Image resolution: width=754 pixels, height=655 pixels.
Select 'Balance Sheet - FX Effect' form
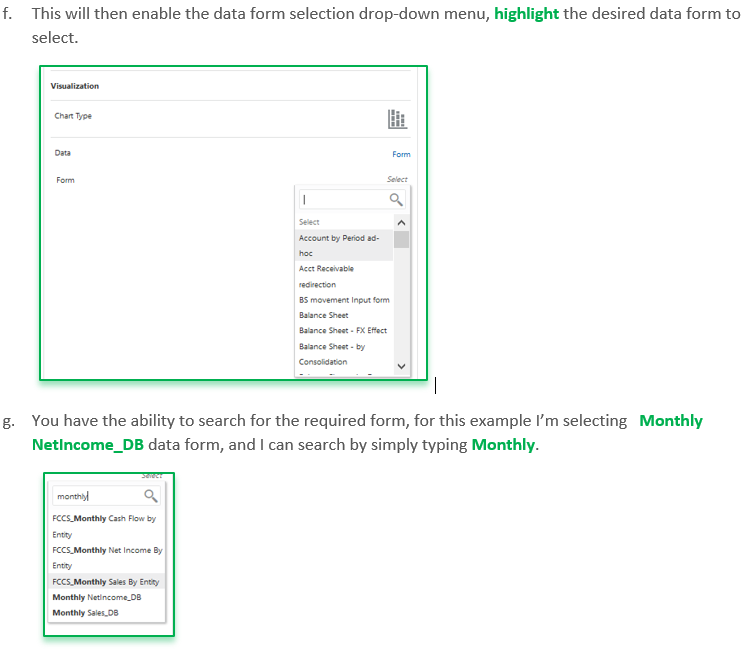pyautogui.click(x=344, y=331)
